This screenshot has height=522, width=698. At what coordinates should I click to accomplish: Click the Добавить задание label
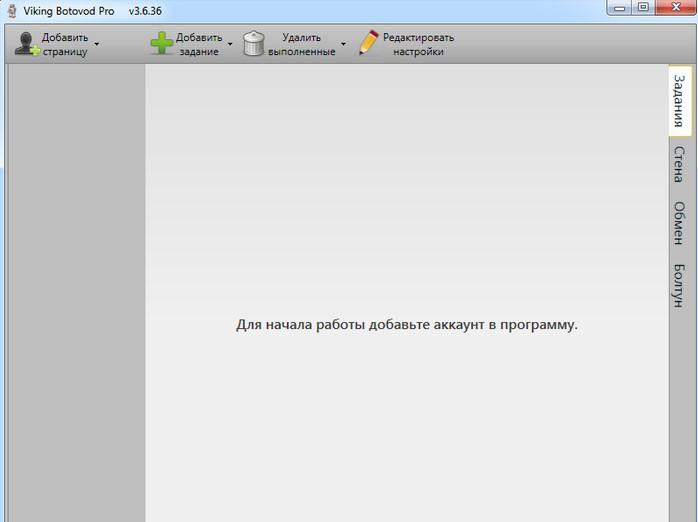(199, 45)
